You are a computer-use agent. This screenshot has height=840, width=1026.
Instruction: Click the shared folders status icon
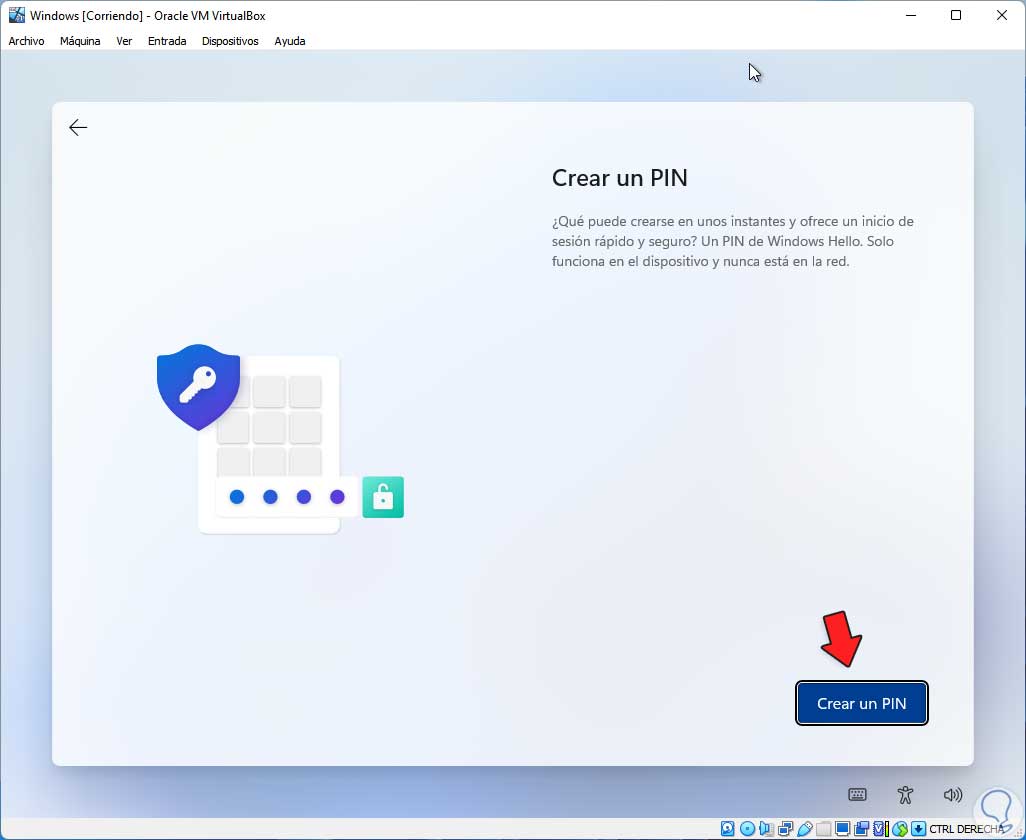click(823, 829)
